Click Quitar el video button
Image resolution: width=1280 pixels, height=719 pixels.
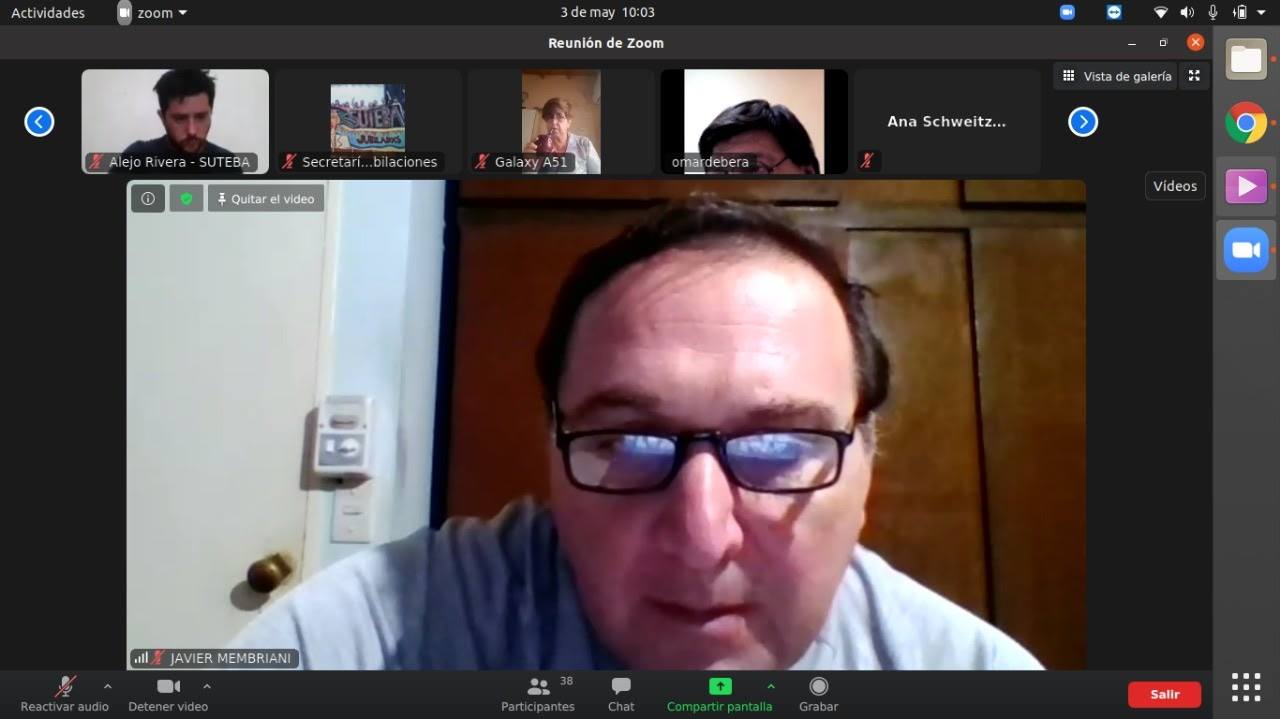click(266, 199)
